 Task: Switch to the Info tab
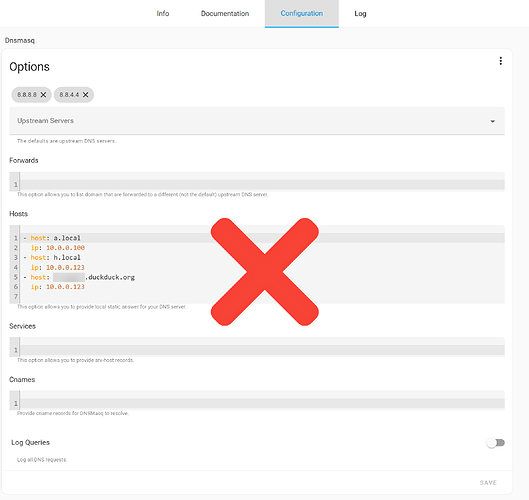click(163, 13)
